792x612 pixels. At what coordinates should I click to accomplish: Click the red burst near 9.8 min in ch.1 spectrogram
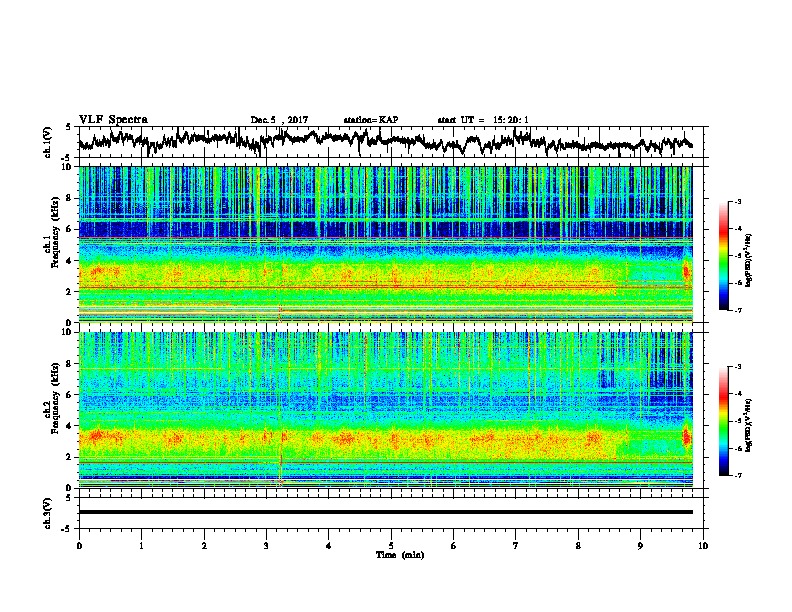tap(686, 271)
